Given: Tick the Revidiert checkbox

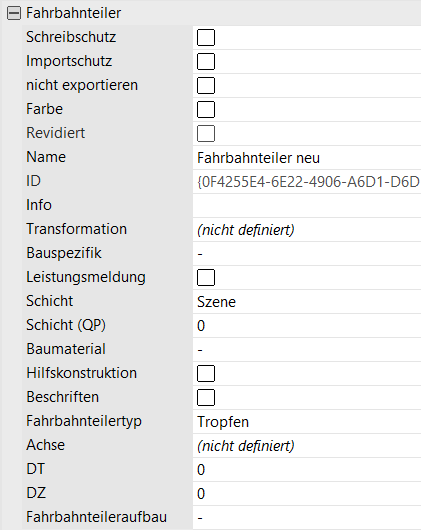Looking at the screenshot, I should [x=206, y=133].
